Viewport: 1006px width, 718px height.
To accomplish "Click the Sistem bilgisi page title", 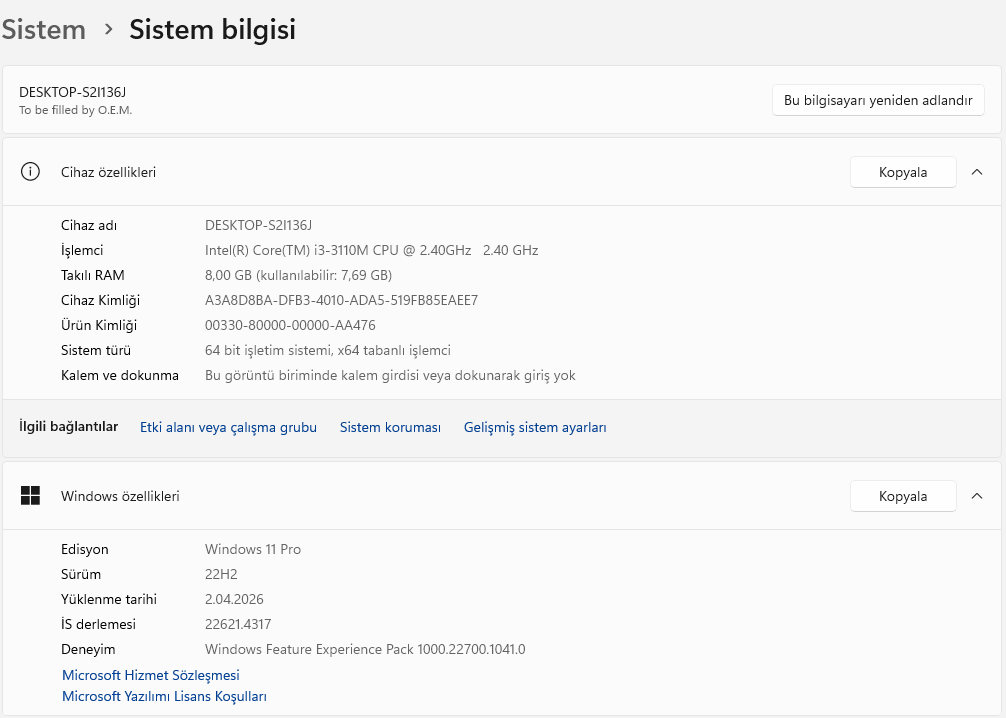I will [x=212, y=30].
